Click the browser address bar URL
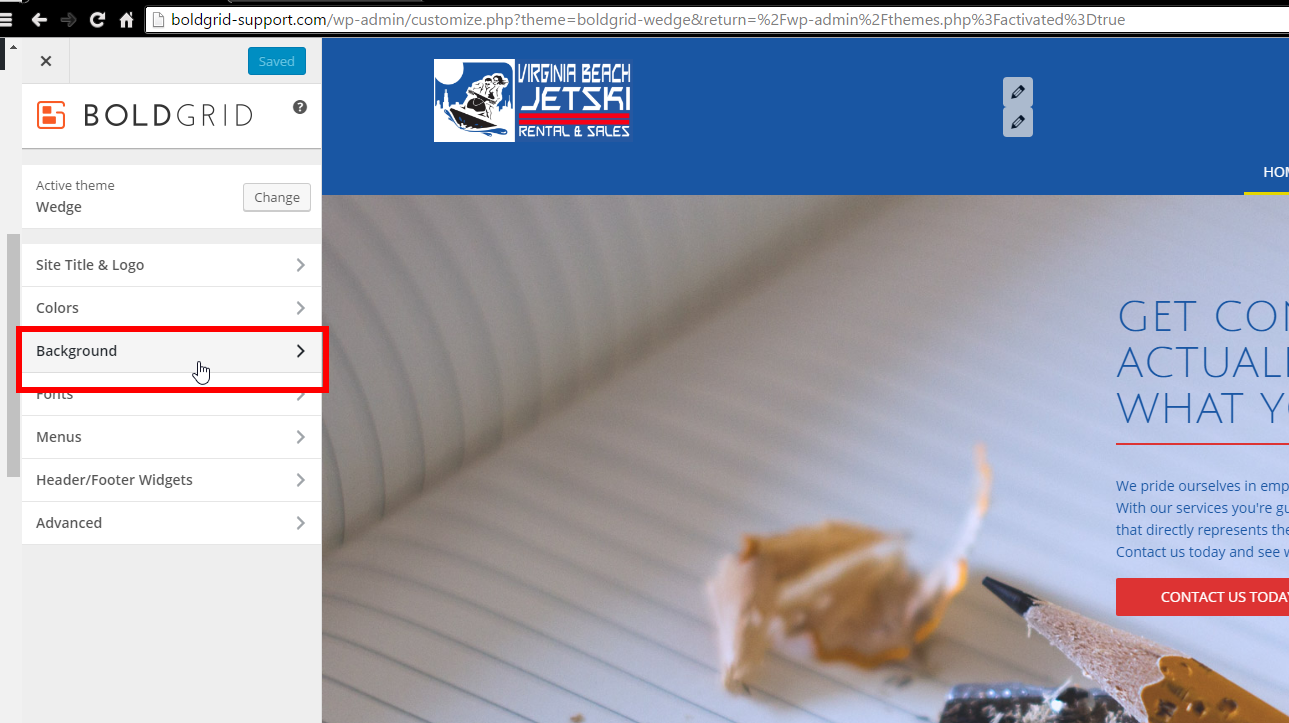Screen dimensions: 1289x723 [648, 19]
